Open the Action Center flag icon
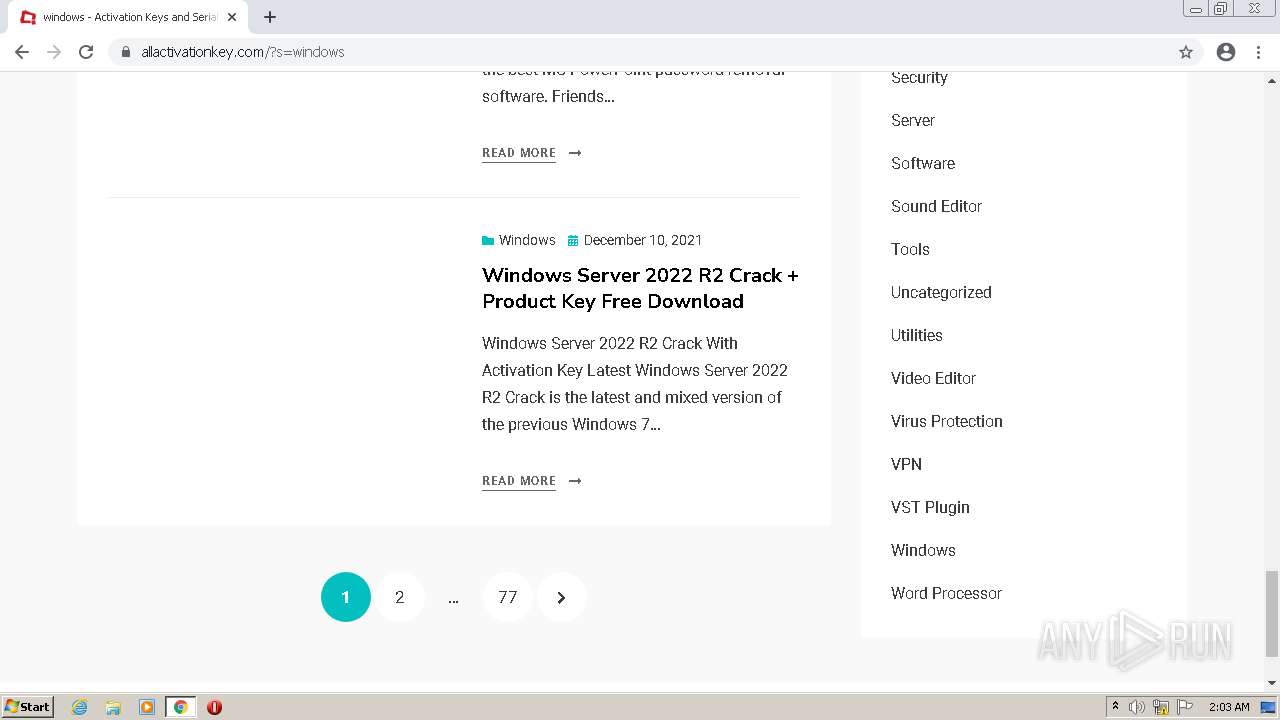The image size is (1280, 720). click(x=1185, y=707)
